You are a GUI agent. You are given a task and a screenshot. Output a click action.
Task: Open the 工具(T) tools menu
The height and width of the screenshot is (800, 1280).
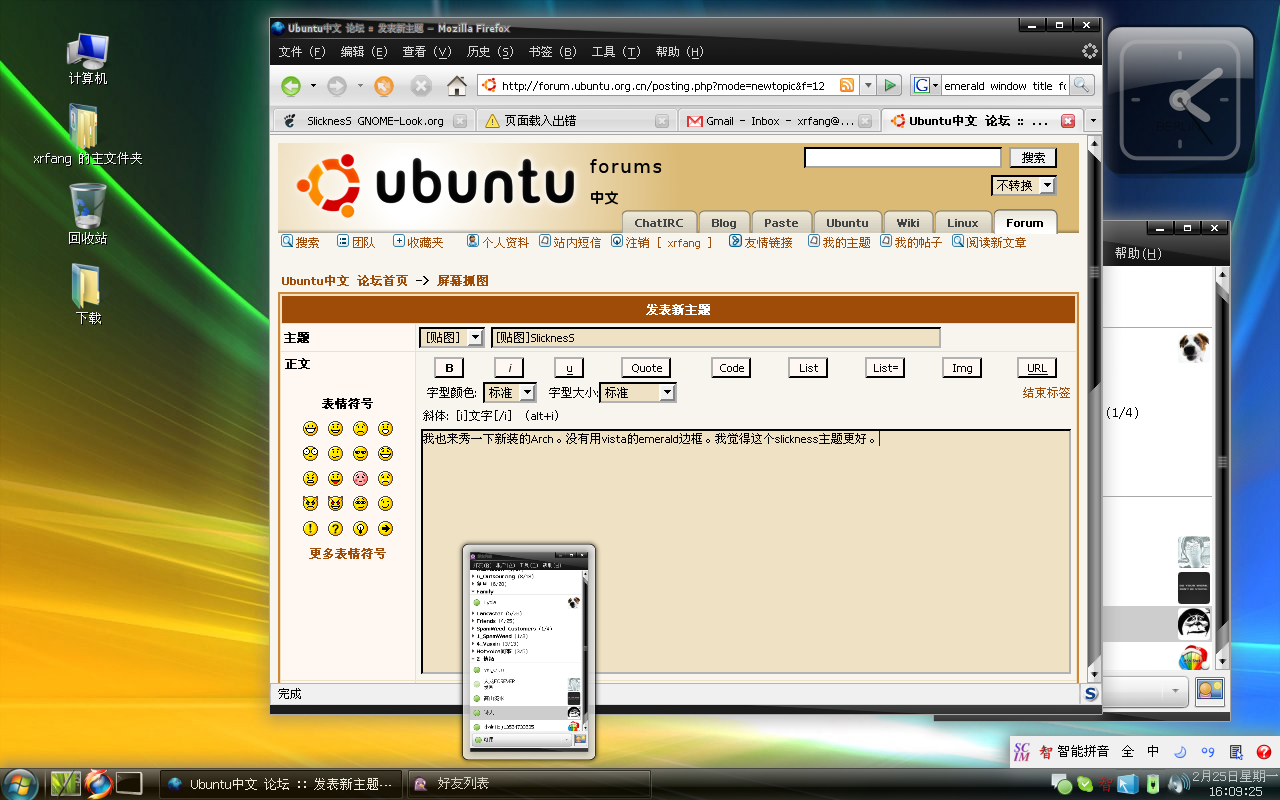616,52
